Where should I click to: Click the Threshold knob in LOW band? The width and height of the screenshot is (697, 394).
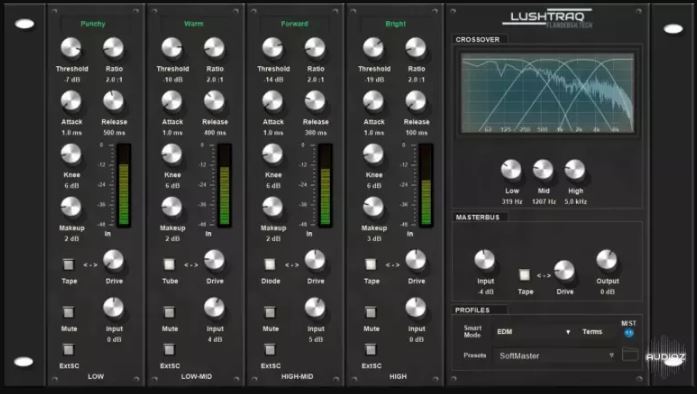tap(71, 48)
